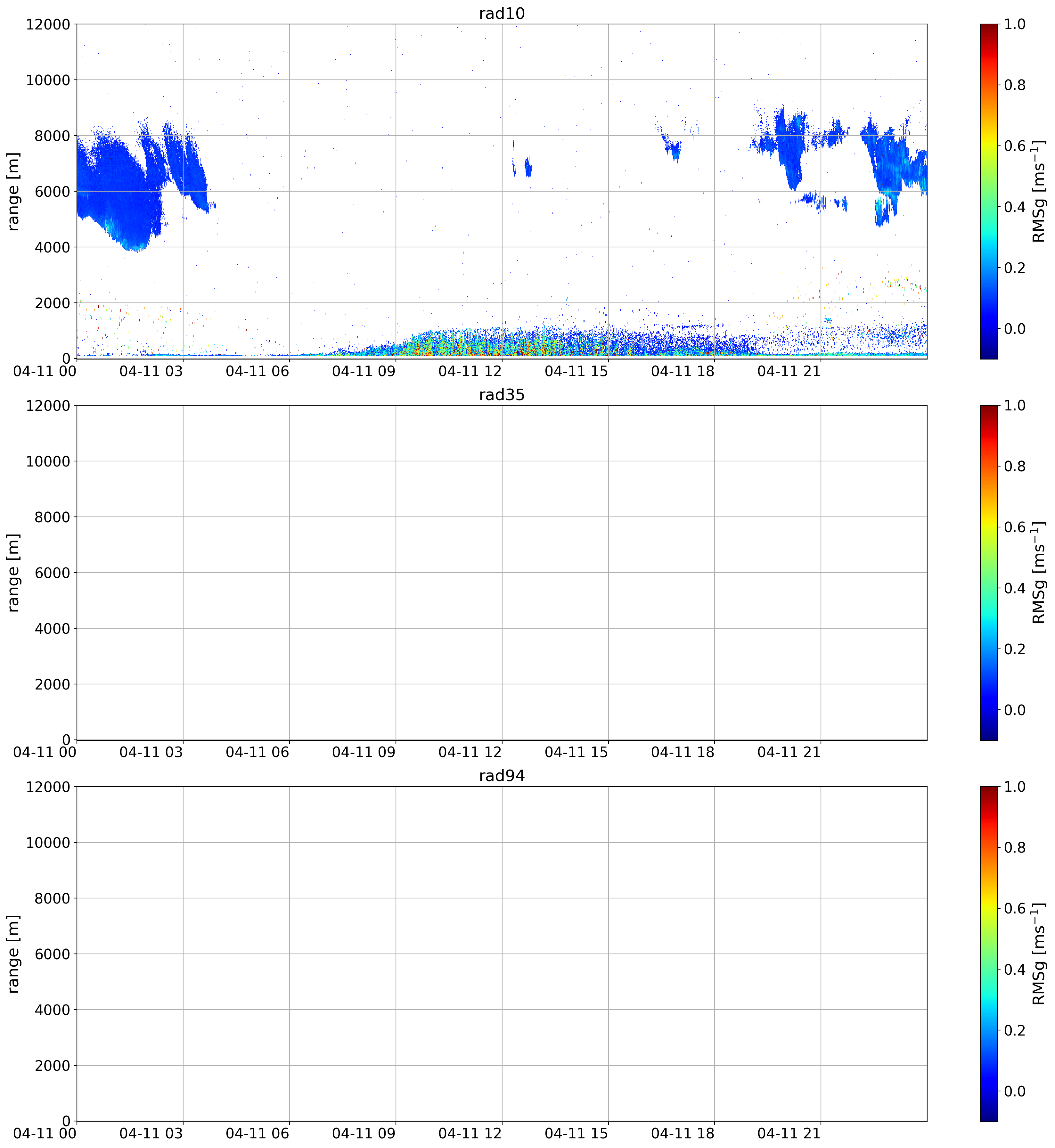This screenshot has width=1055, height=1148.
Task: Click "04-11 03" x-tick under rad10 plot
Action: pos(151,371)
